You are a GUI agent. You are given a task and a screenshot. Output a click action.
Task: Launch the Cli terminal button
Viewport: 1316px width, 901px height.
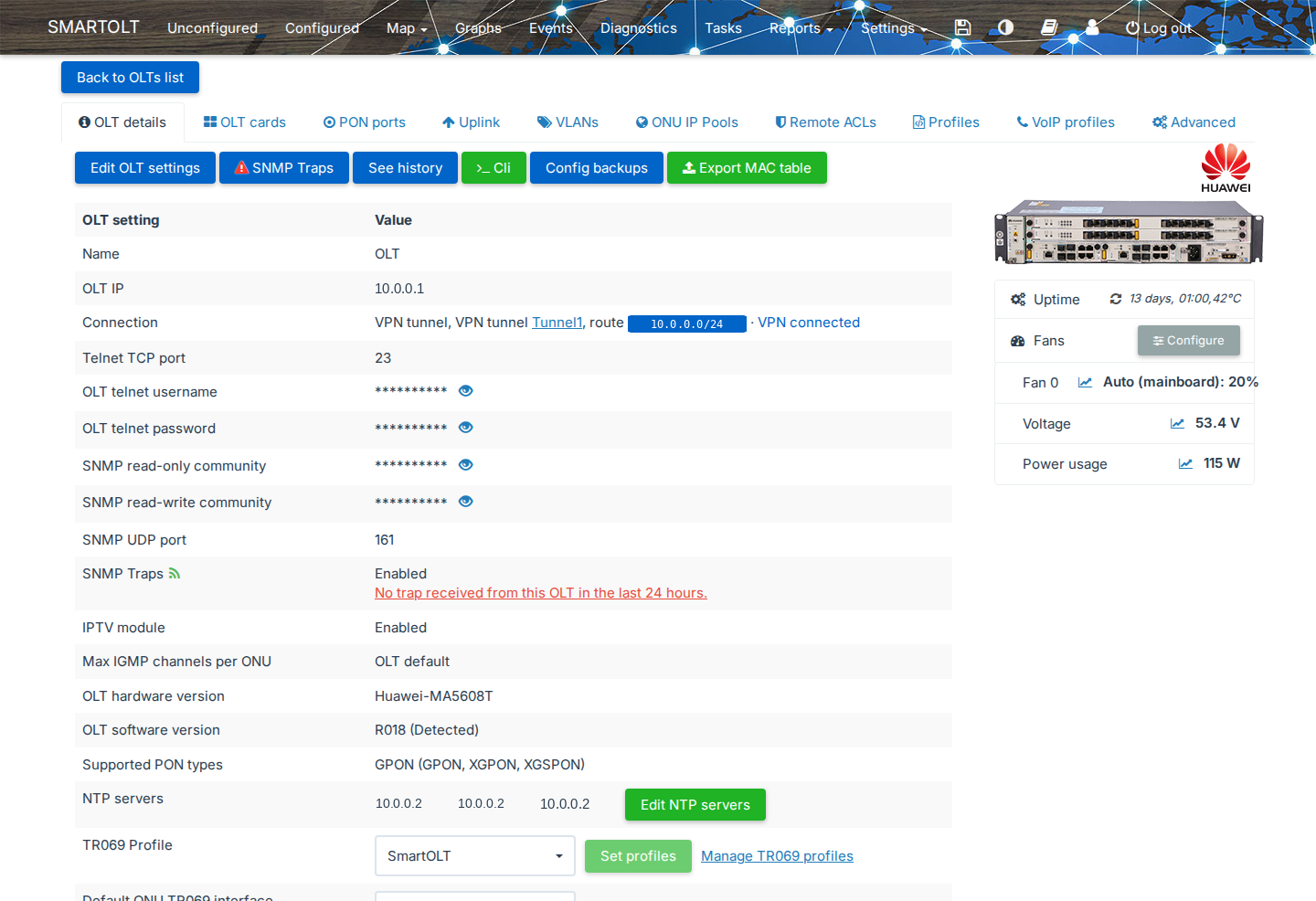coord(493,168)
